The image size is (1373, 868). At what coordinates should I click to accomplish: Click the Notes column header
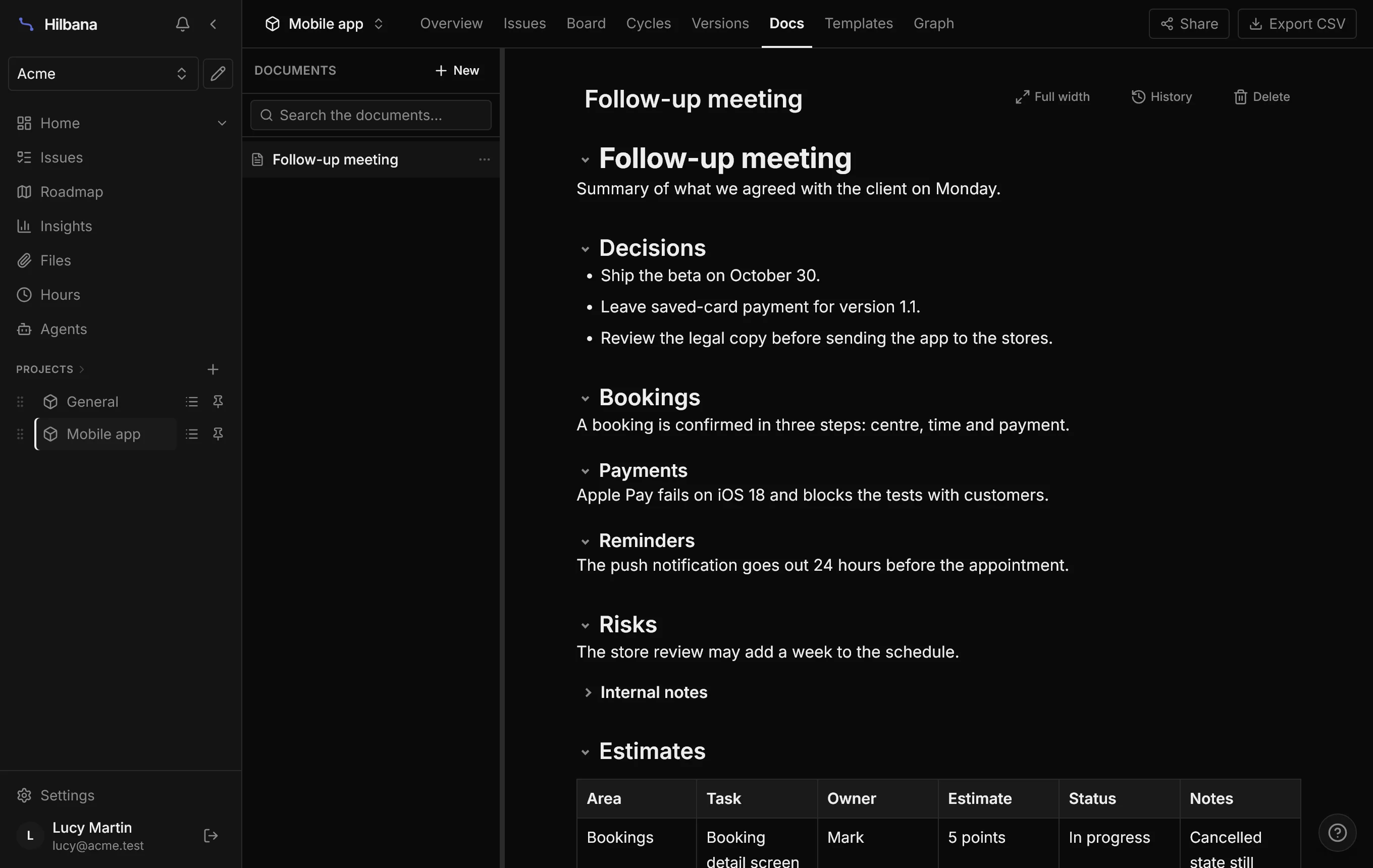(1240, 798)
